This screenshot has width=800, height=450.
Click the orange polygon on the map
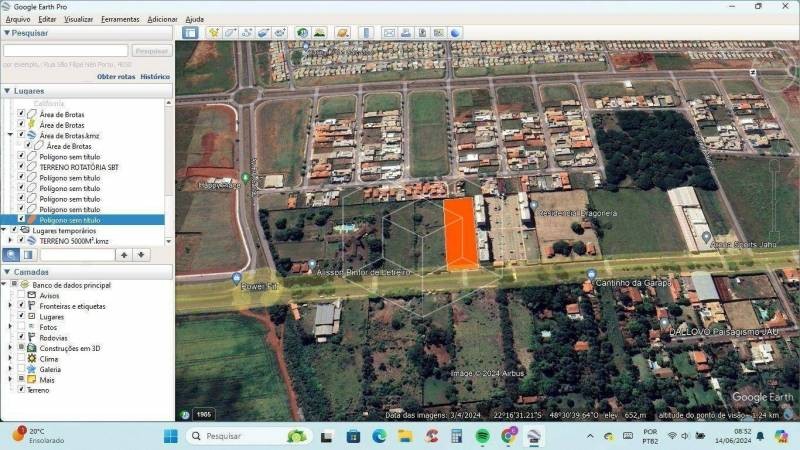click(461, 234)
